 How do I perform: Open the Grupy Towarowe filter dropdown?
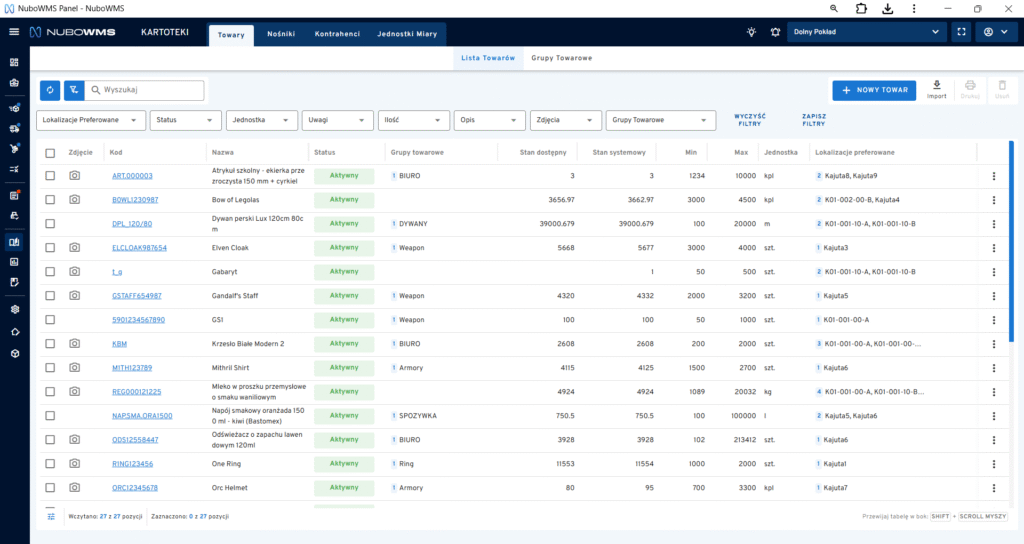coord(661,120)
